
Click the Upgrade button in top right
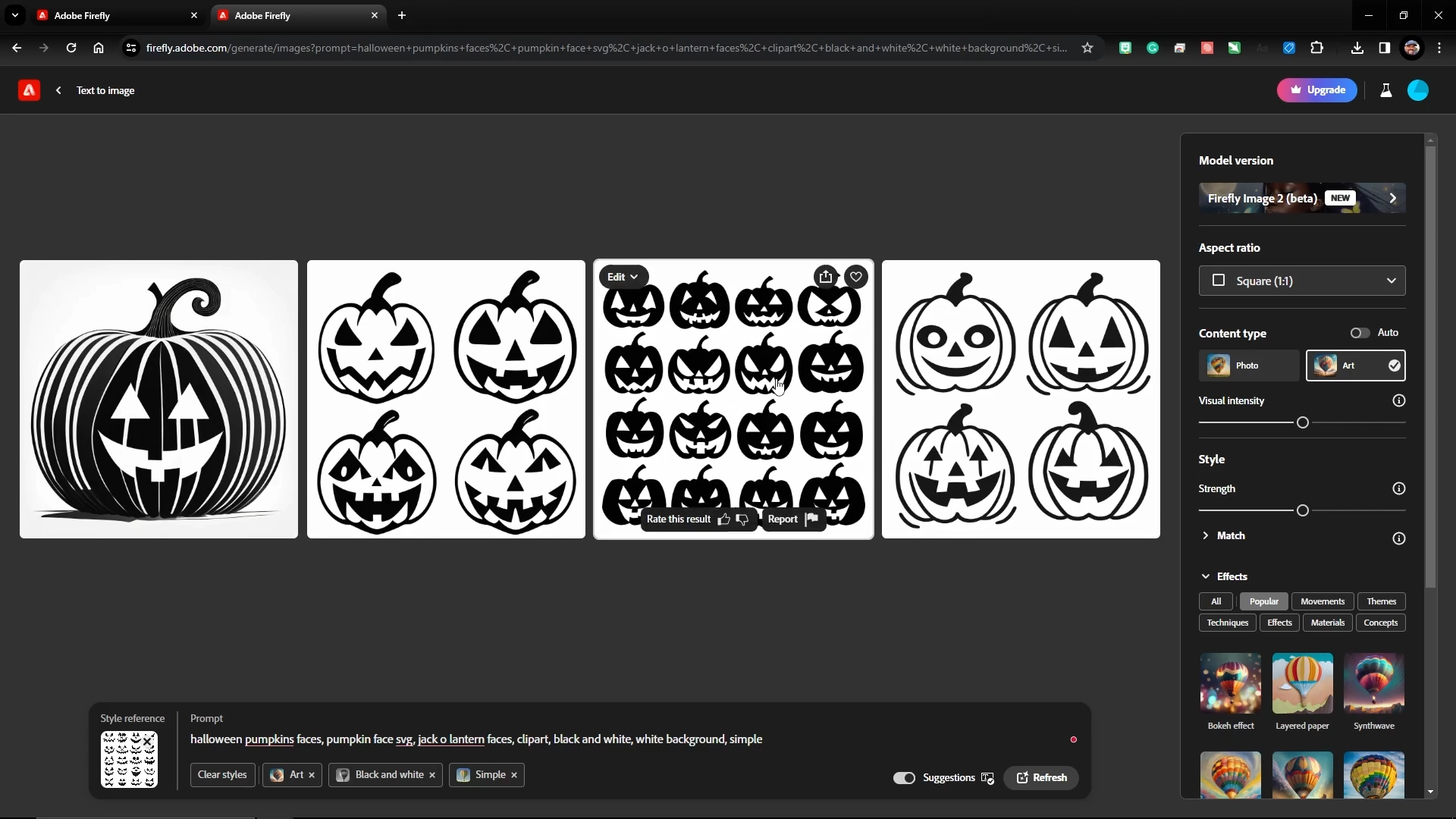point(1318,90)
